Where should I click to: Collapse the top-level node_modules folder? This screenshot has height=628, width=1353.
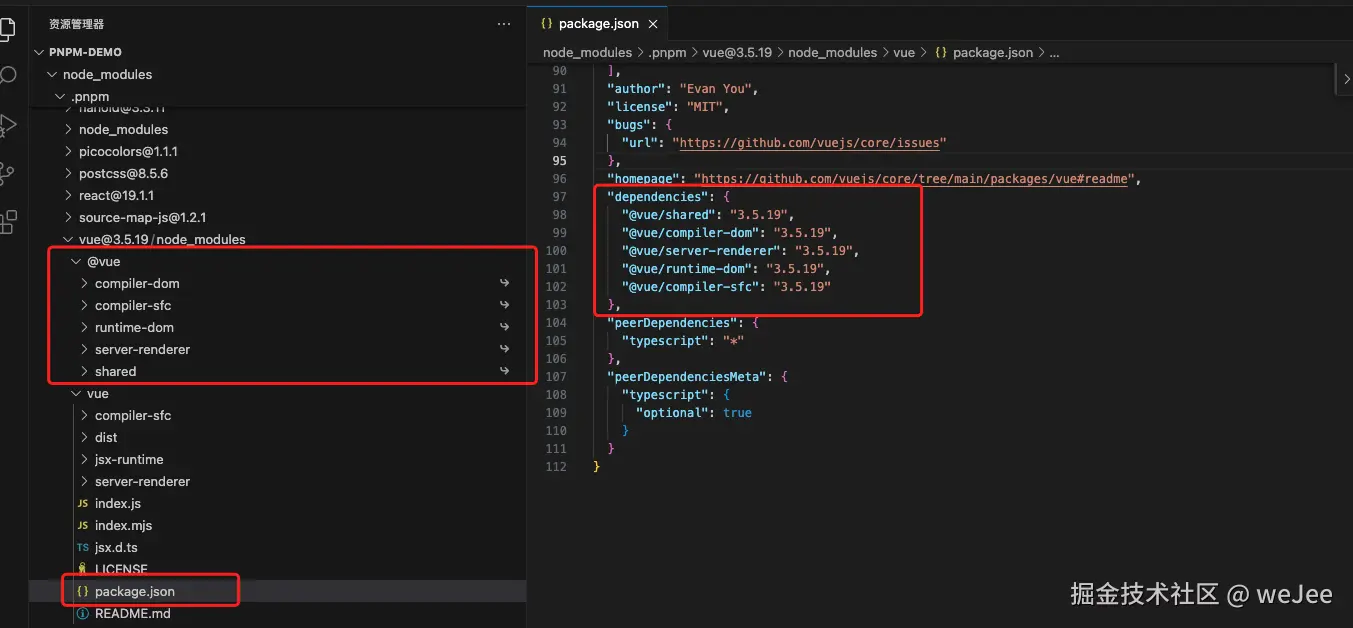[52, 75]
